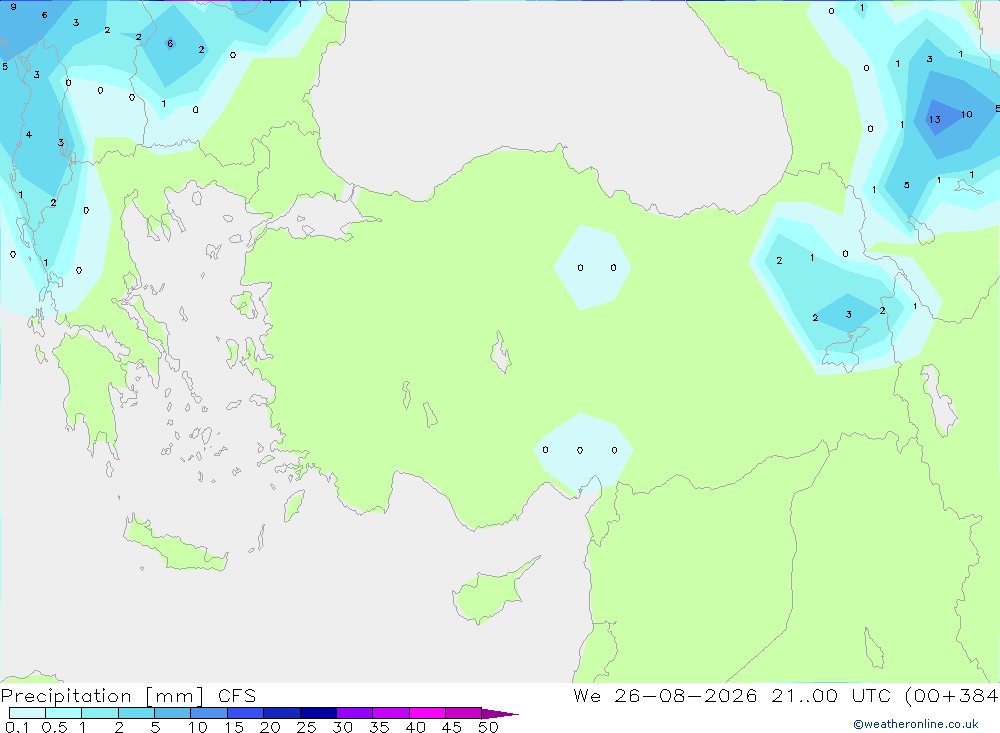Select the 2–5 mm legend swatch
Screen dimensions: 1000x733
[136, 713]
